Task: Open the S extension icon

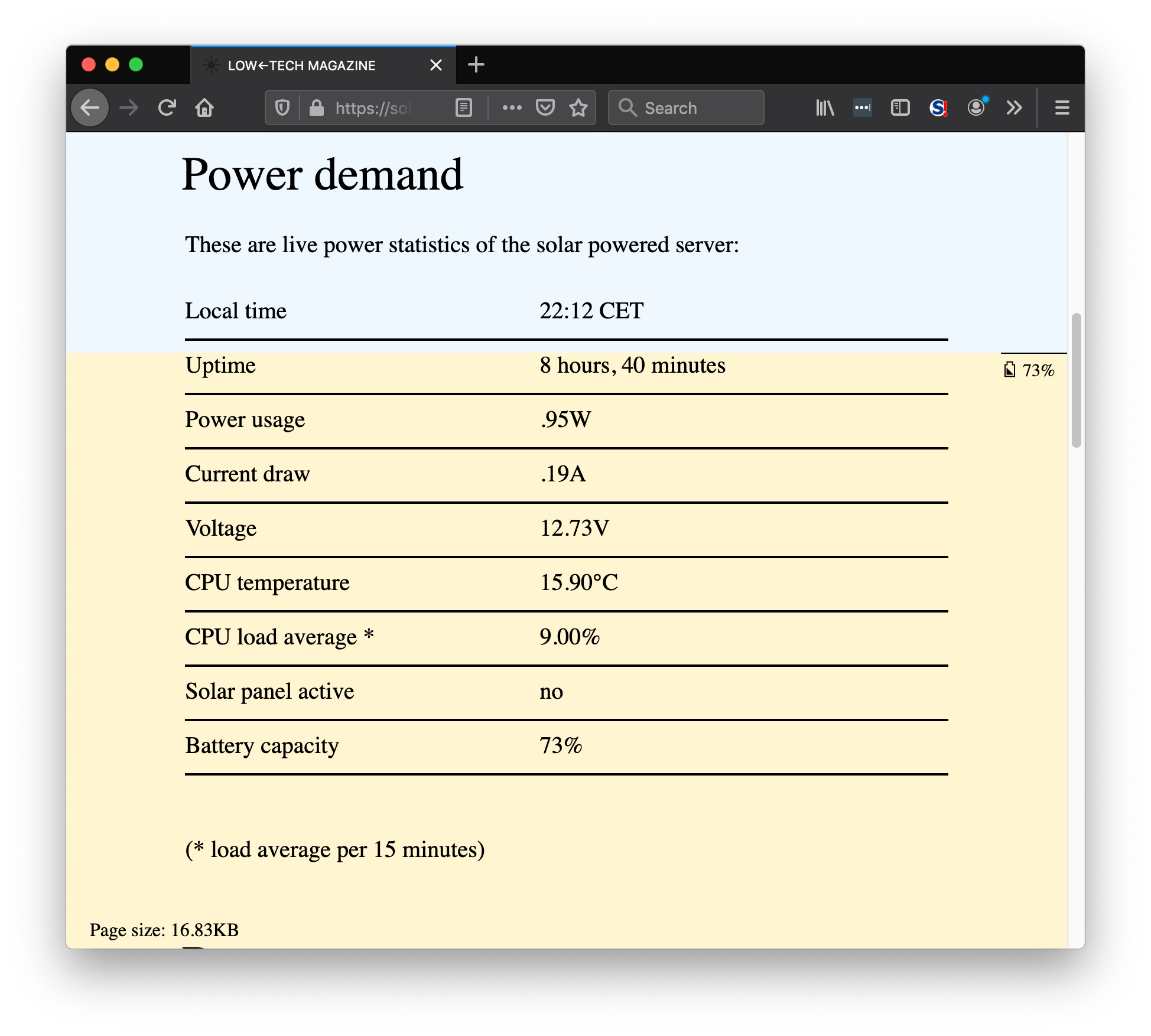Action: coord(938,108)
